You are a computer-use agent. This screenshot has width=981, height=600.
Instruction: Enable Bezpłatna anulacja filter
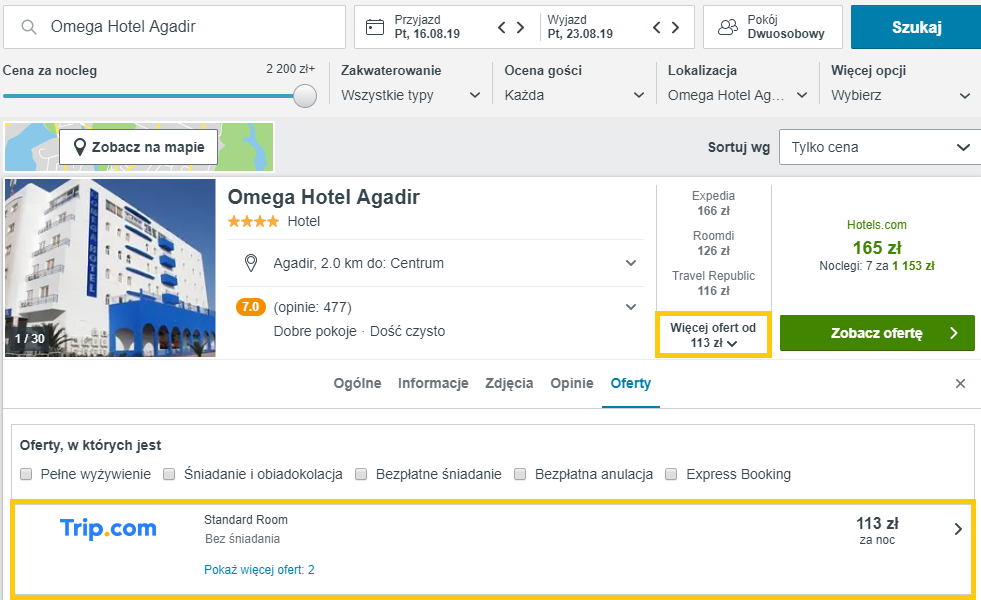pos(520,474)
